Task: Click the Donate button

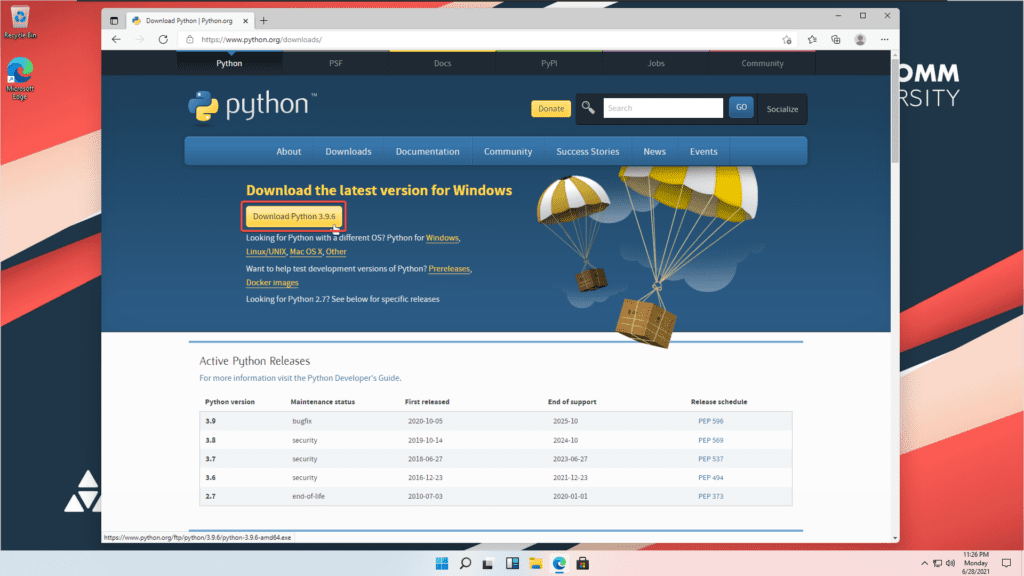Action: click(x=551, y=108)
